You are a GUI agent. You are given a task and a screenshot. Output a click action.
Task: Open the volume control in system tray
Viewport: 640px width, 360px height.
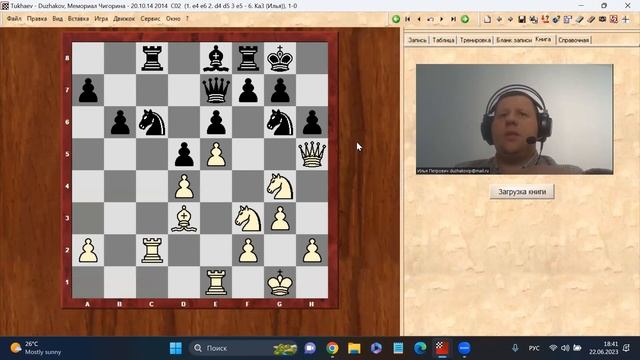pos(565,348)
